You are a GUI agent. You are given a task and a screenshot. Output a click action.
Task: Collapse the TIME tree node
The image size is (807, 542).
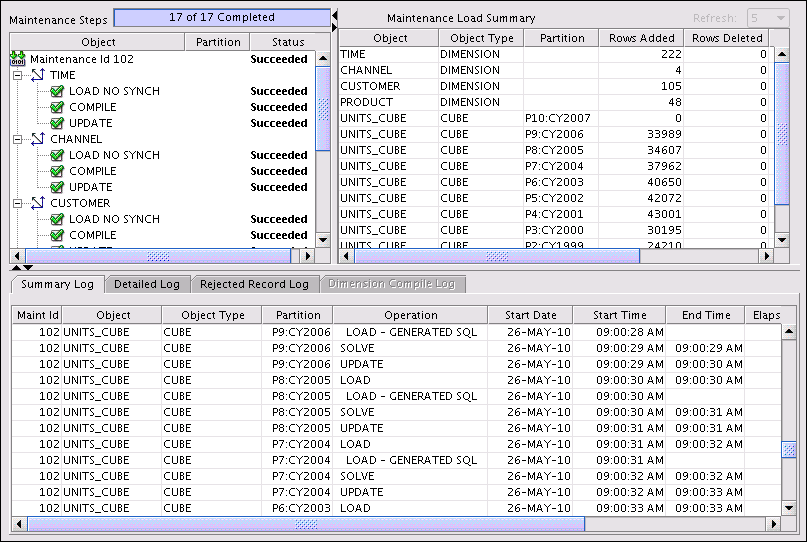click(x=17, y=75)
